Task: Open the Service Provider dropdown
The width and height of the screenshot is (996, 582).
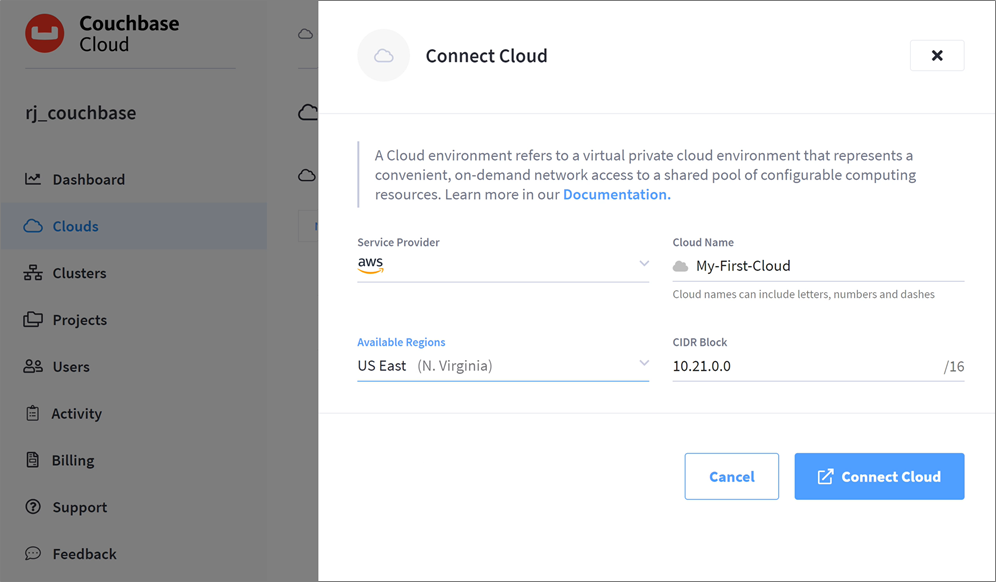Action: (503, 264)
